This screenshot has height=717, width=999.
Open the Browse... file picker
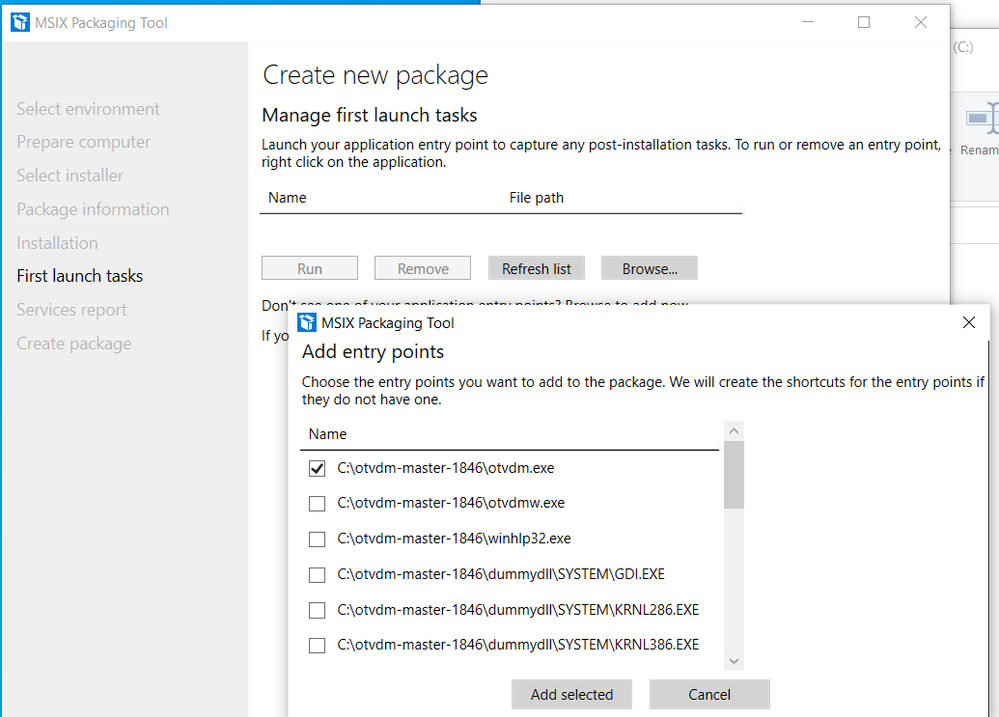[649, 268]
